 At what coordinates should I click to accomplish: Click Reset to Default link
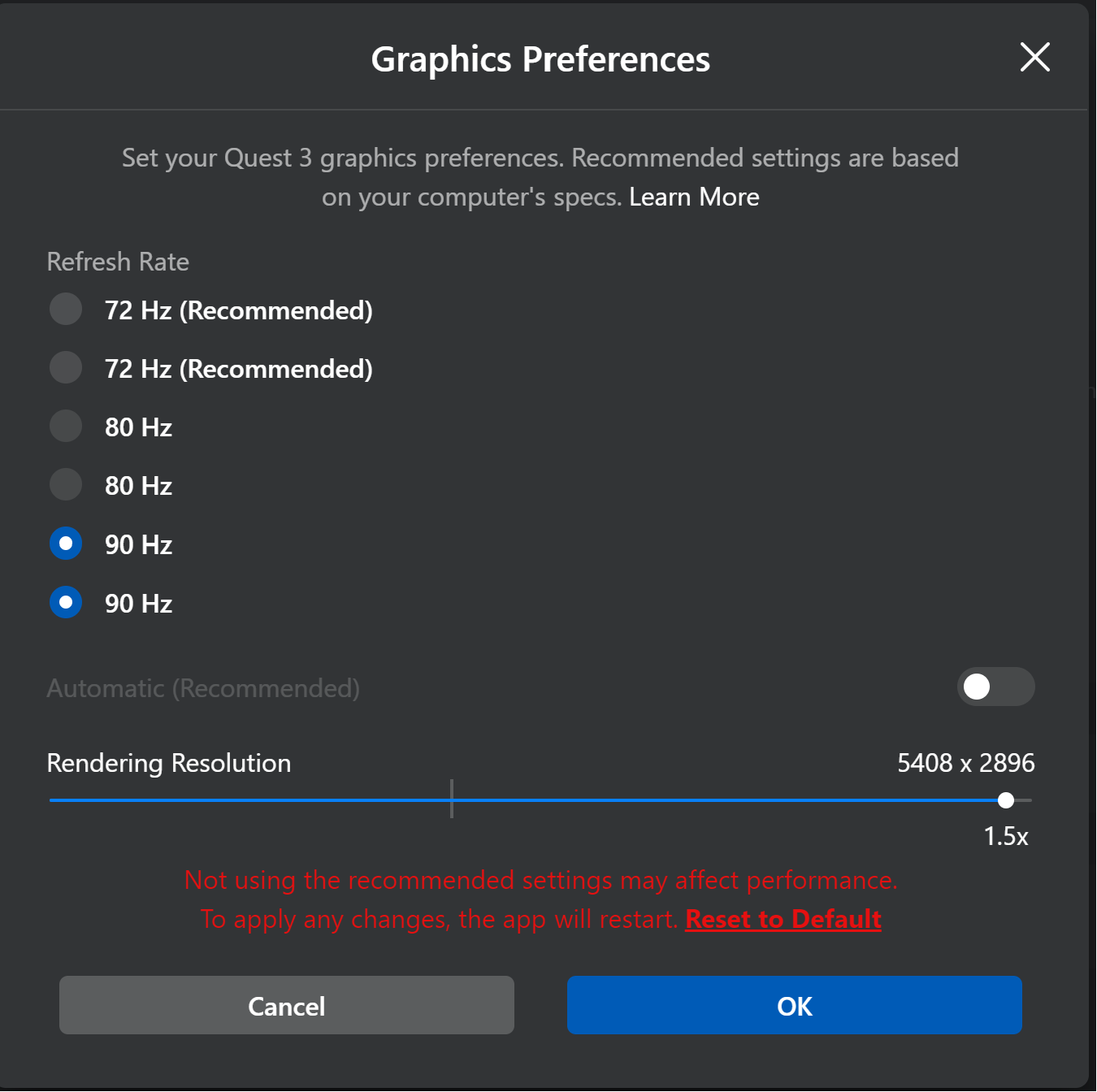pyautogui.click(x=783, y=919)
